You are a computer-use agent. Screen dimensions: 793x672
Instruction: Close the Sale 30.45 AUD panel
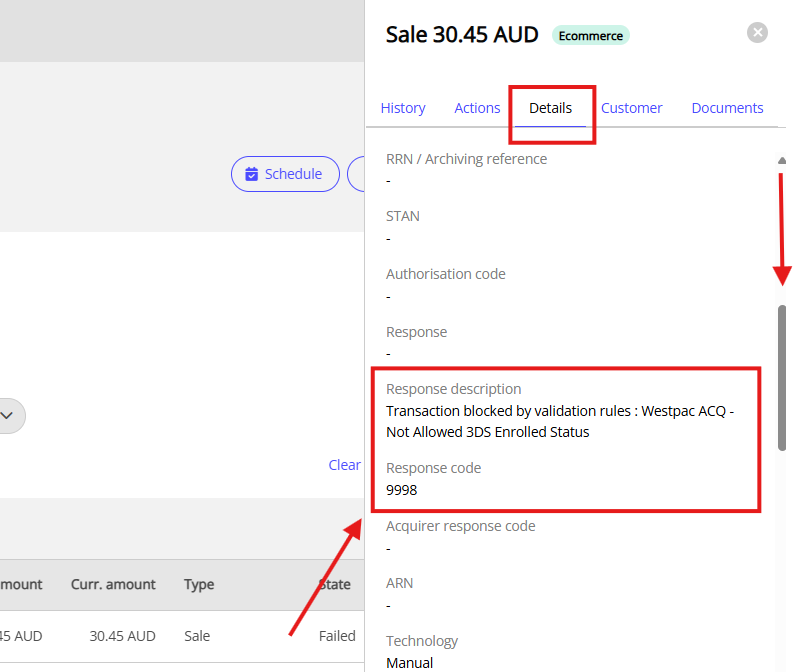[x=757, y=33]
